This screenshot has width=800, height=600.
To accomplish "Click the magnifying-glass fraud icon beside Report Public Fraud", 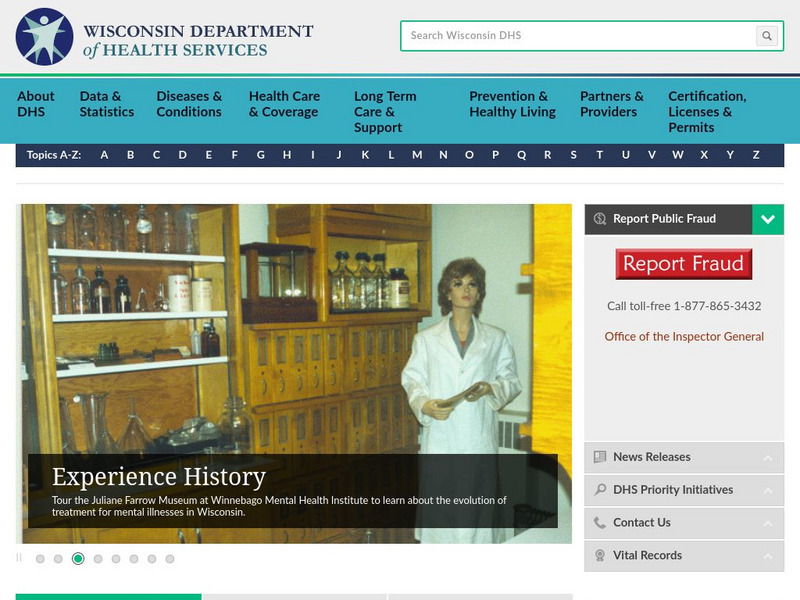I will (601, 216).
